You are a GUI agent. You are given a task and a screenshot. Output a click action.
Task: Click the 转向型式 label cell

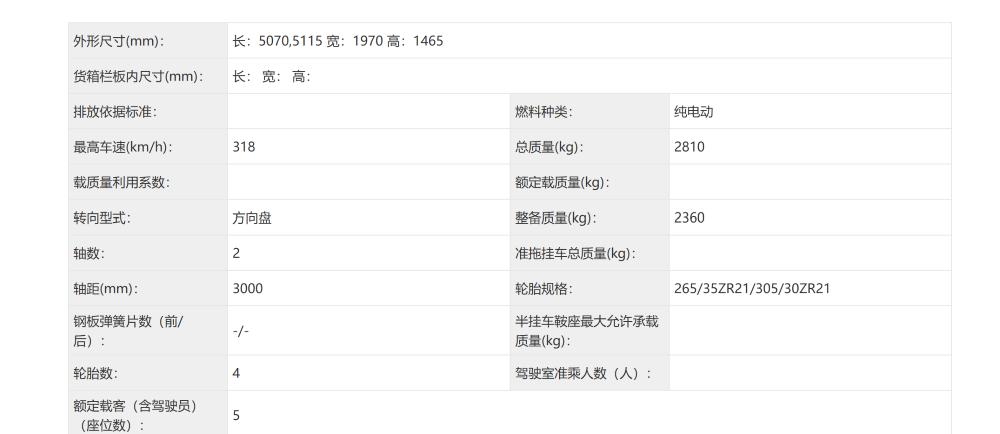(x=148, y=217)
